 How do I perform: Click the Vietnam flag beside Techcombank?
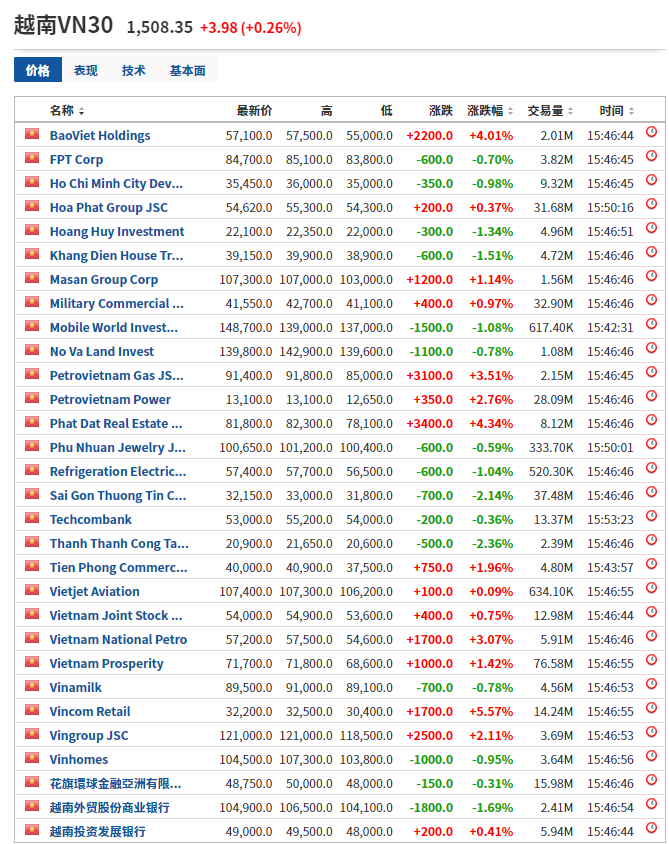click(x=32, y=518)
